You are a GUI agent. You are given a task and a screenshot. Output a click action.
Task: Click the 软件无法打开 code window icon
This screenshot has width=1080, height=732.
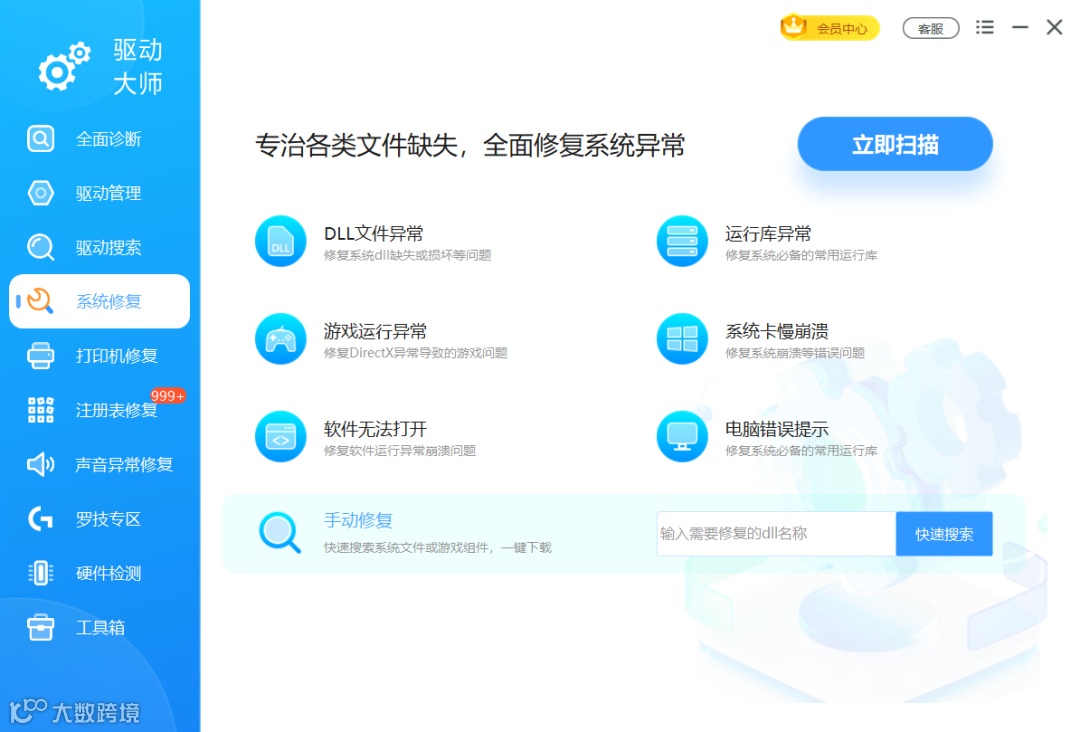(x=280, y=437)
